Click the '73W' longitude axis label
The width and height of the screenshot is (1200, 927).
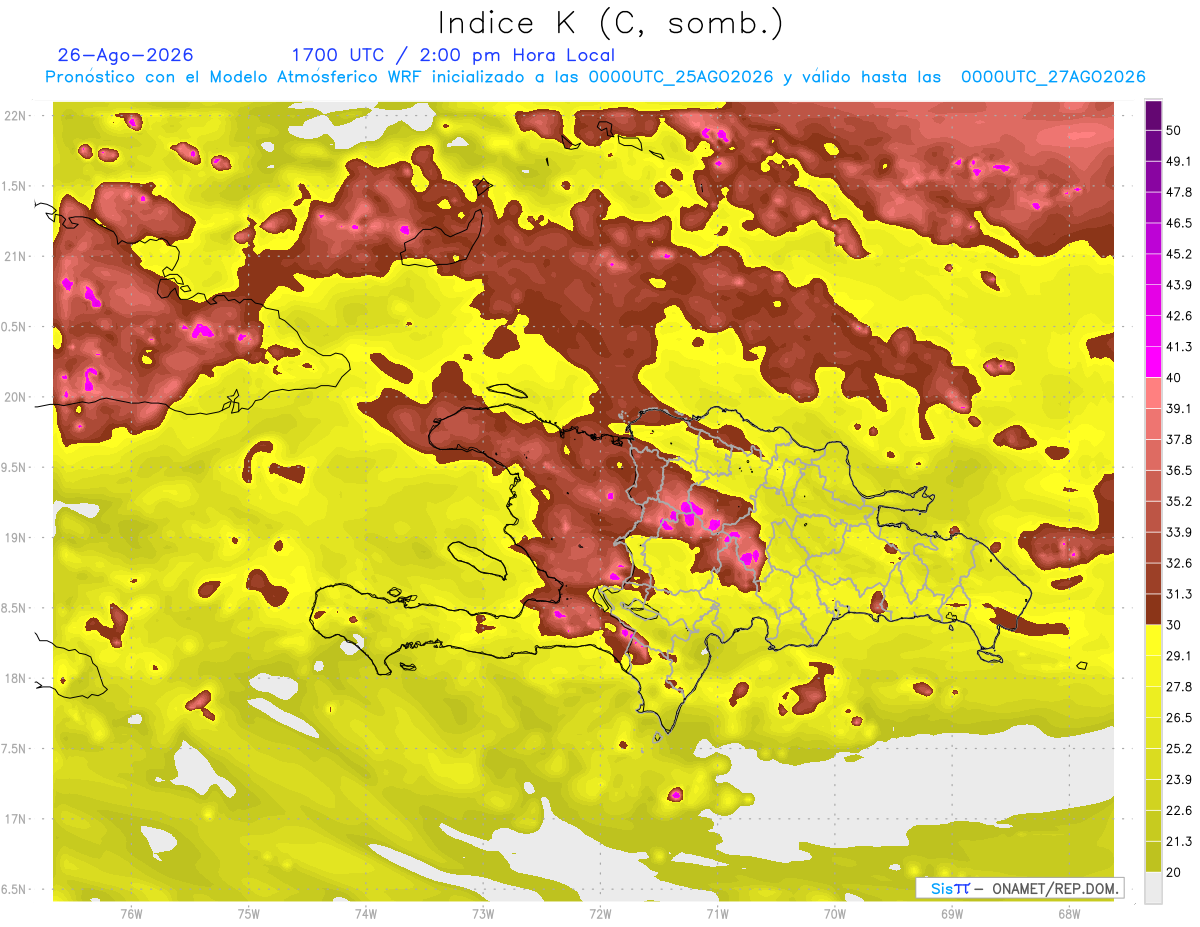tap(483, 914)
